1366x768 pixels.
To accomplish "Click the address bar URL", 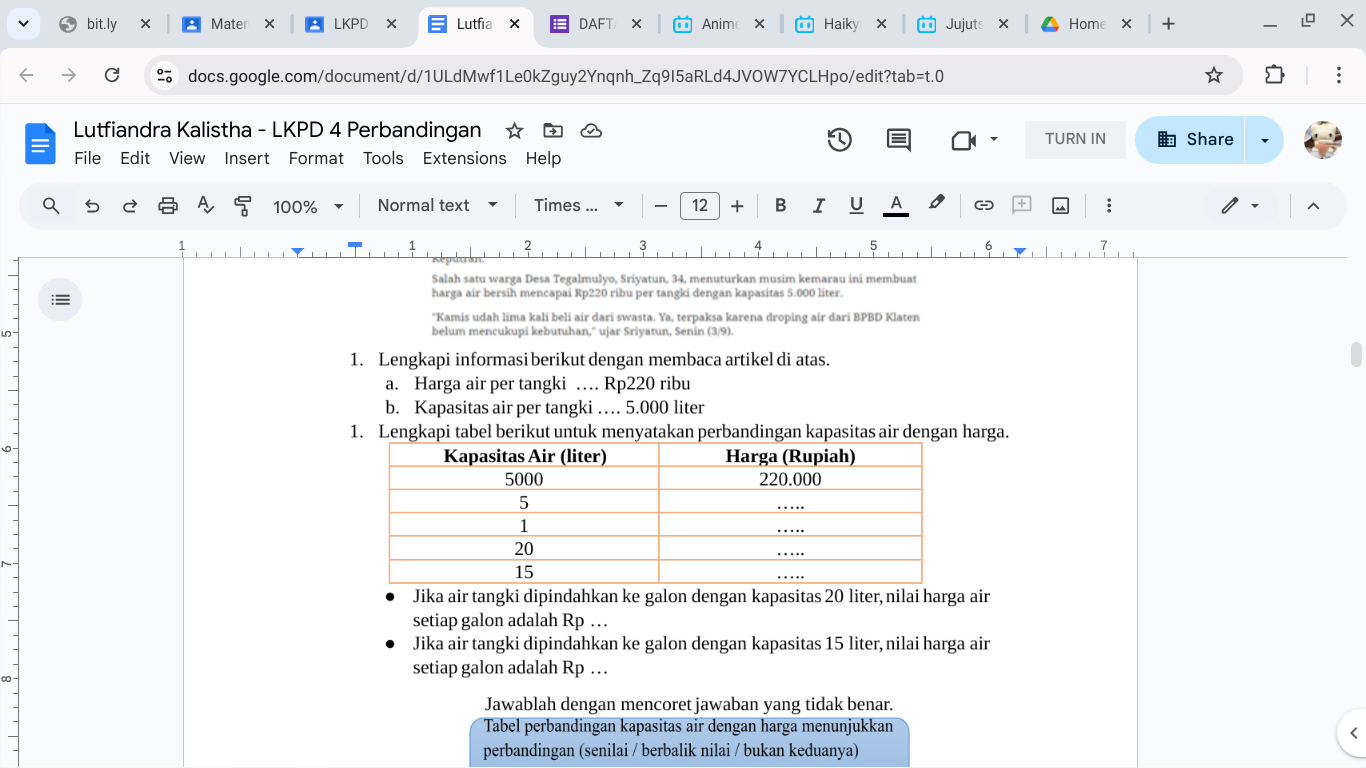I will [x=566, y=76].
